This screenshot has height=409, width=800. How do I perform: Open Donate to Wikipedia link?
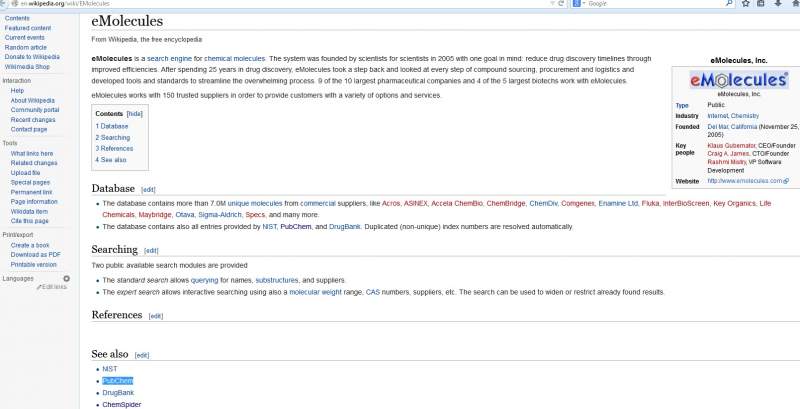(32, 57)
